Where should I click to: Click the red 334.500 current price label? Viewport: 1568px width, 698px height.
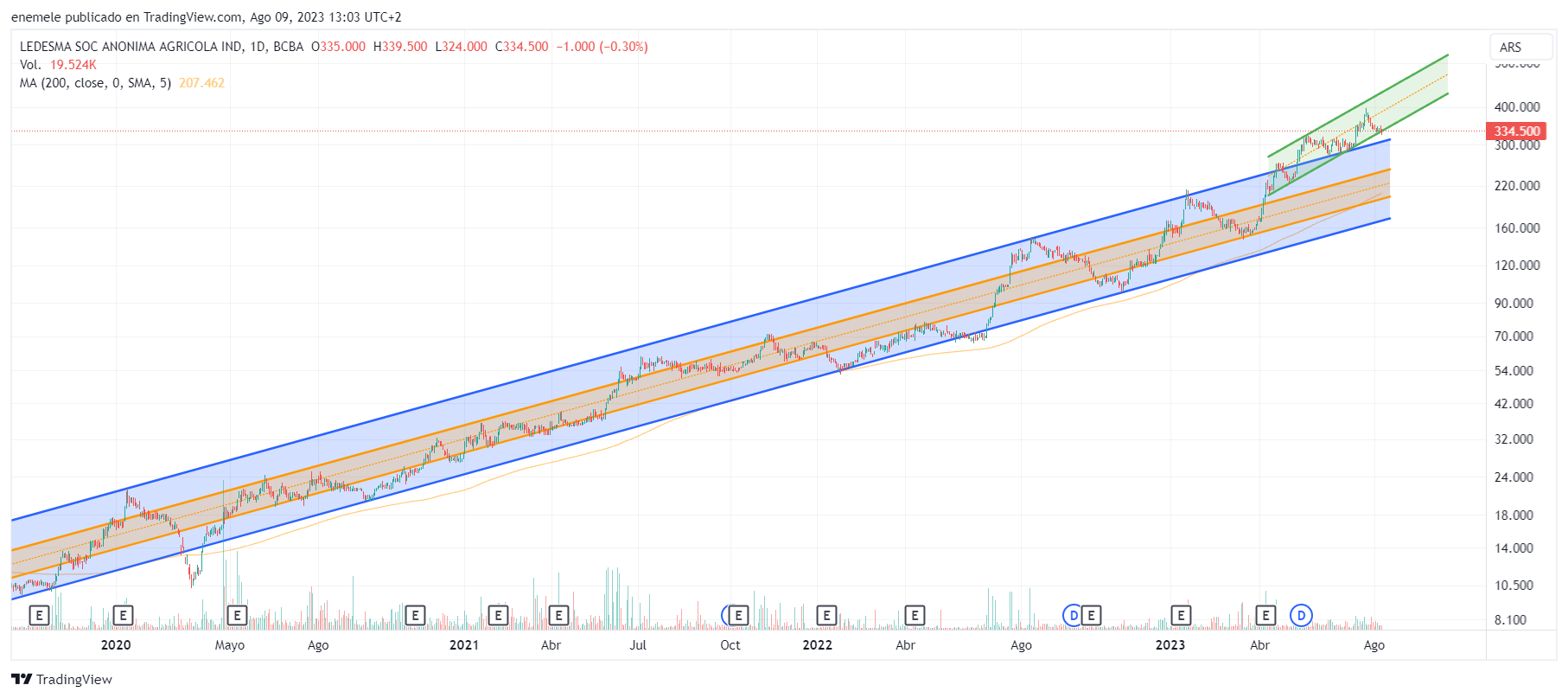[1516, 131]
